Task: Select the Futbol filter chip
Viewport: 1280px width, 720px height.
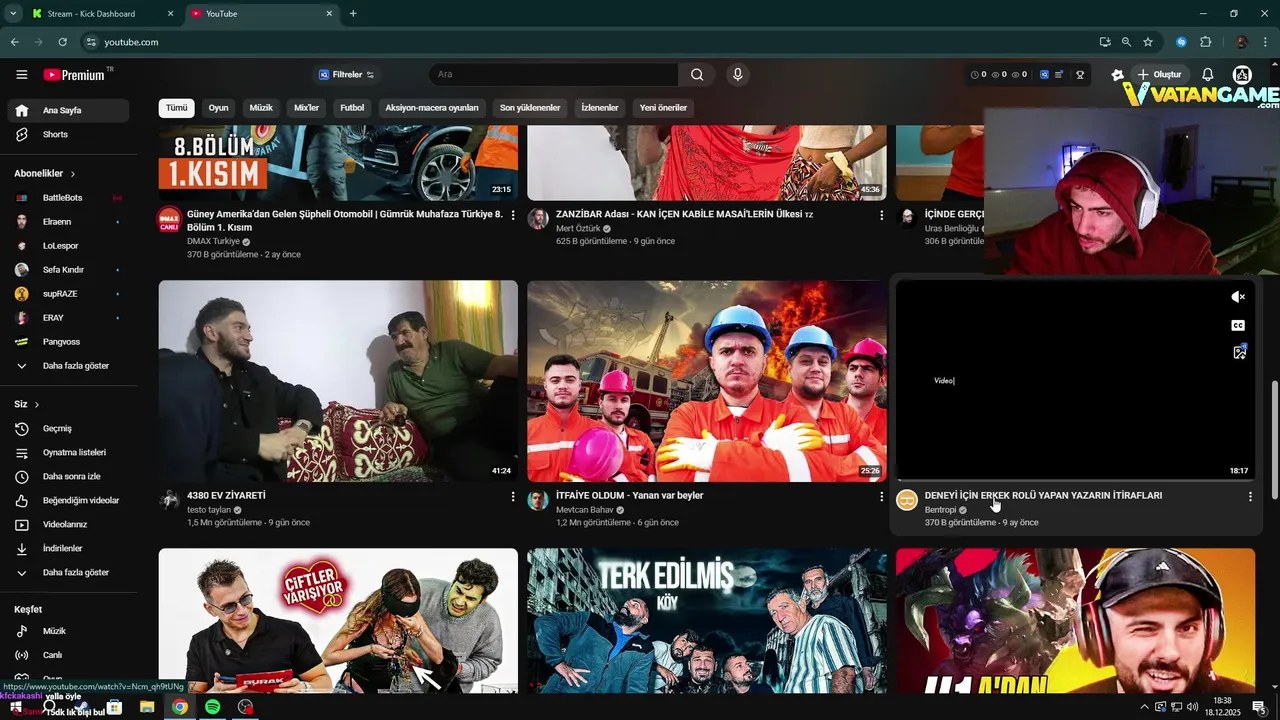Action: point(352,108)
